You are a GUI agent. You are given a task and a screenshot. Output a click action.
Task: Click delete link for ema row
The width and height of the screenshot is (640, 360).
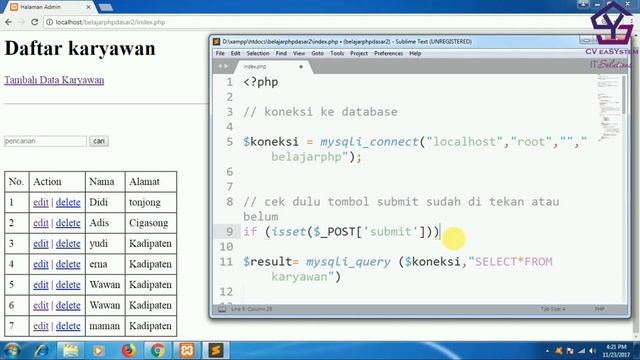(68, 264)
